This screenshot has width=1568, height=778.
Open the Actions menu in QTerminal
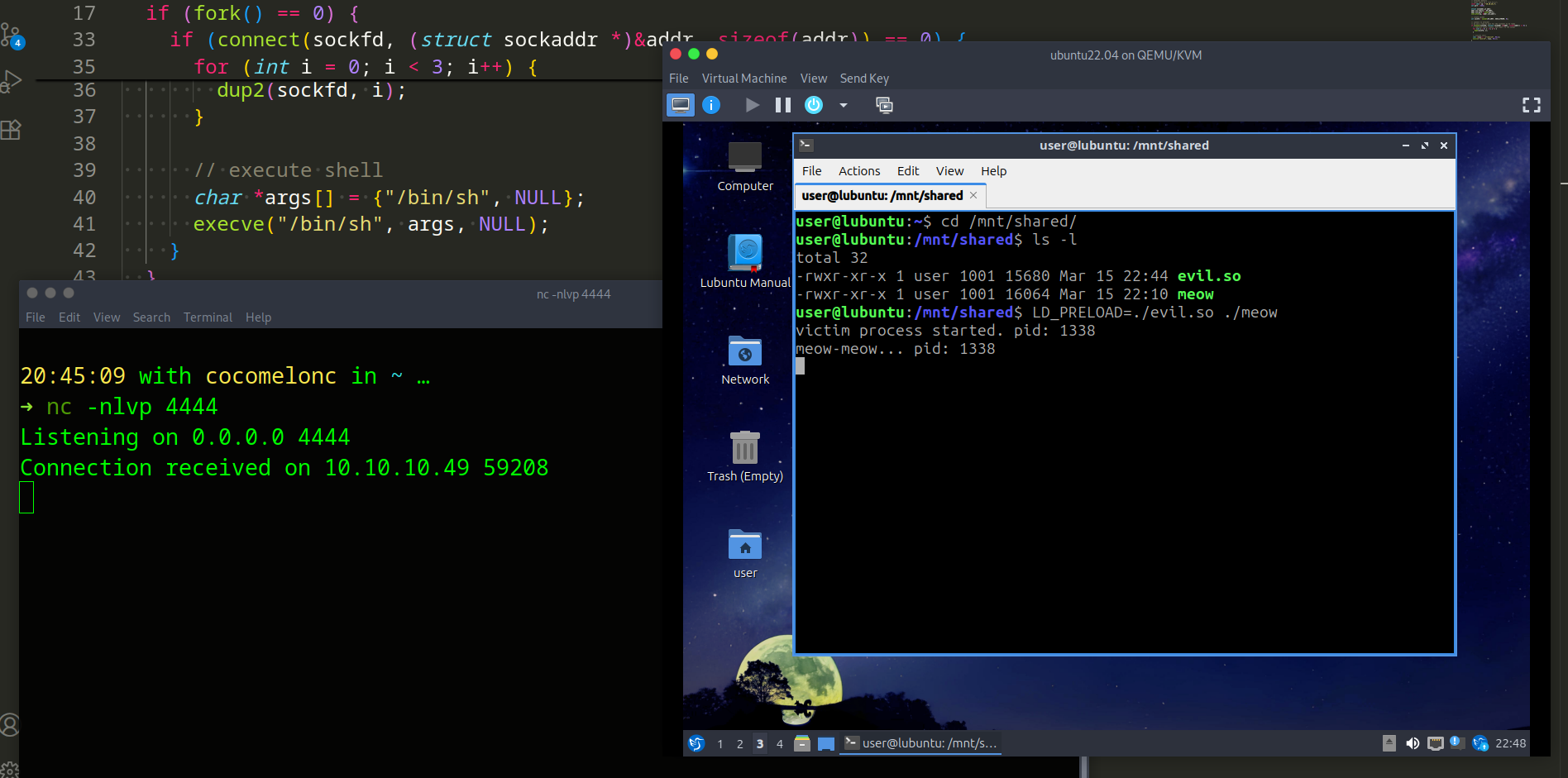(858, 171)
